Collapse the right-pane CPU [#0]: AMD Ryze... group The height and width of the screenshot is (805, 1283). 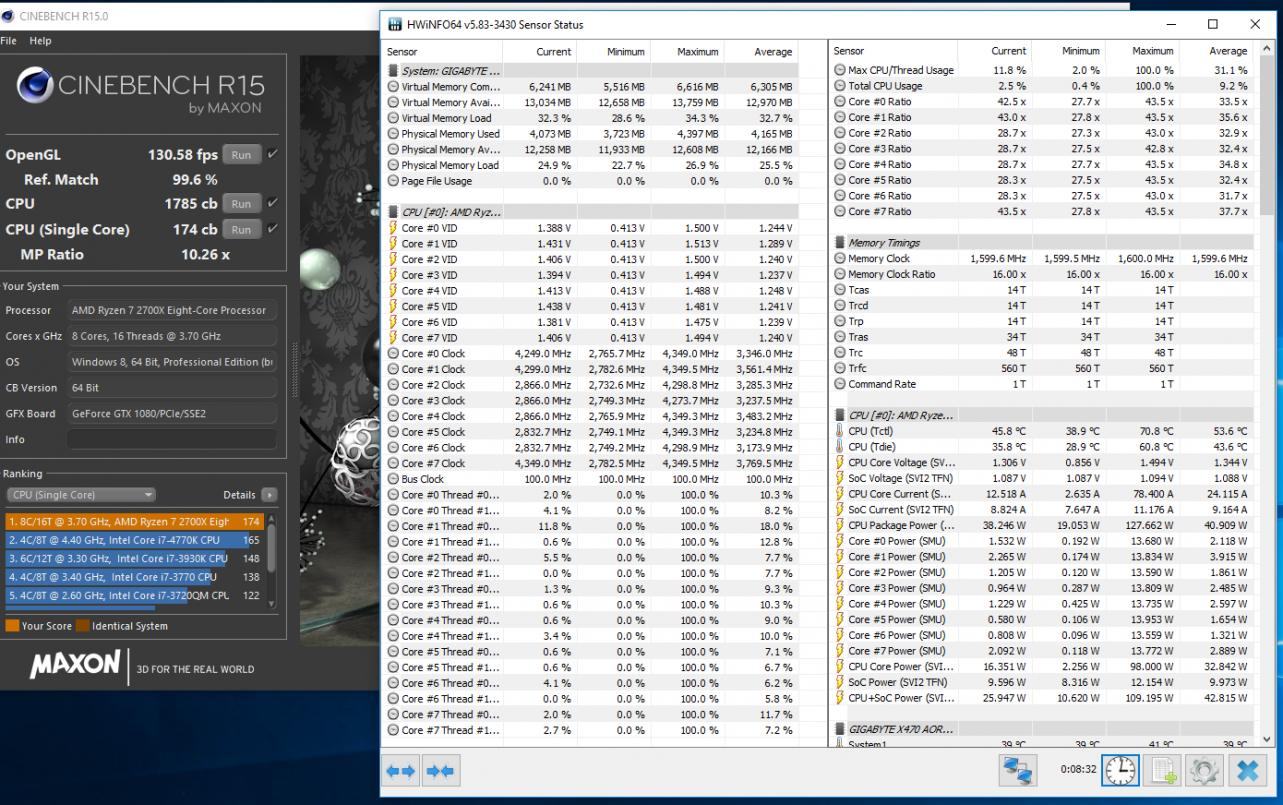pyautogui.click(x=895, y=415)
